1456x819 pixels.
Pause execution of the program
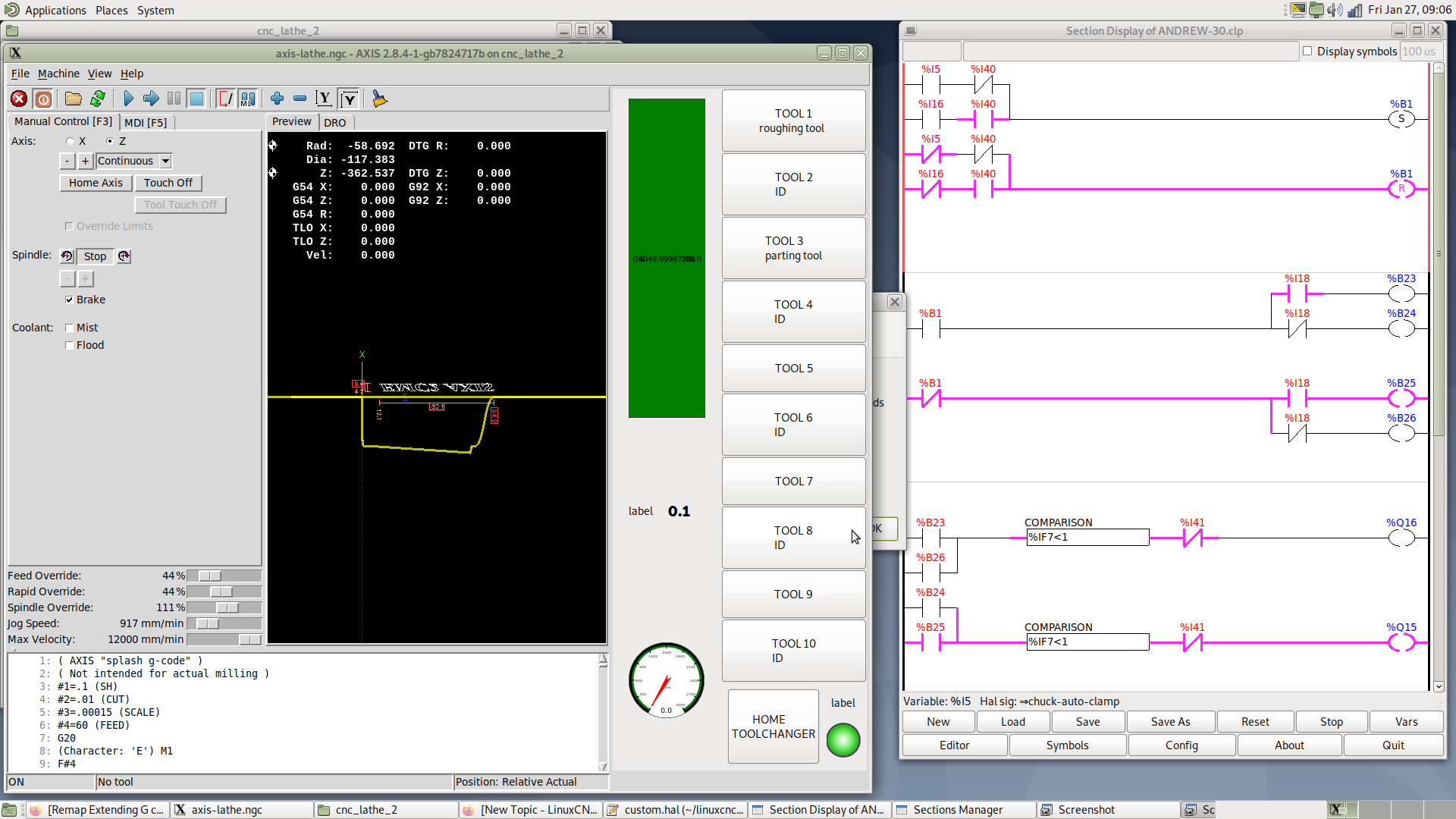pos(174,99)
